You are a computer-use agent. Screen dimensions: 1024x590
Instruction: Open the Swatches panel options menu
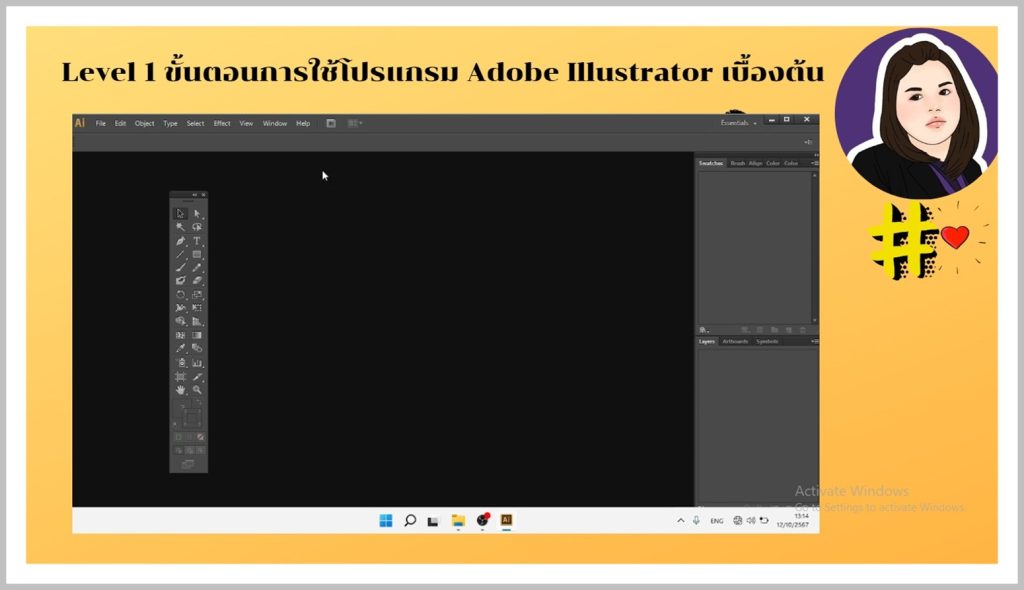click(814, 163)
